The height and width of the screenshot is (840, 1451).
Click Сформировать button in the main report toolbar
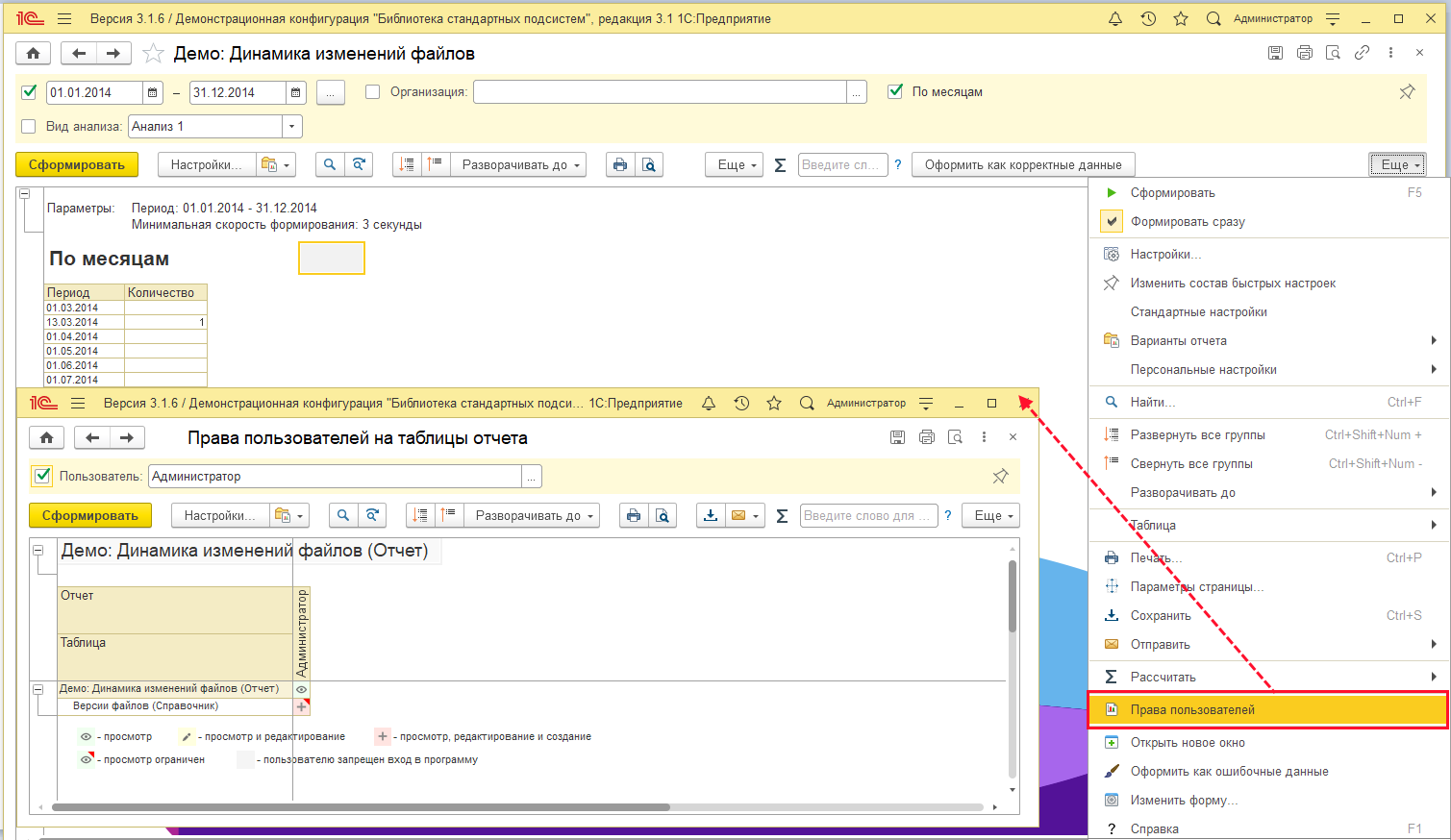[77, 164]
